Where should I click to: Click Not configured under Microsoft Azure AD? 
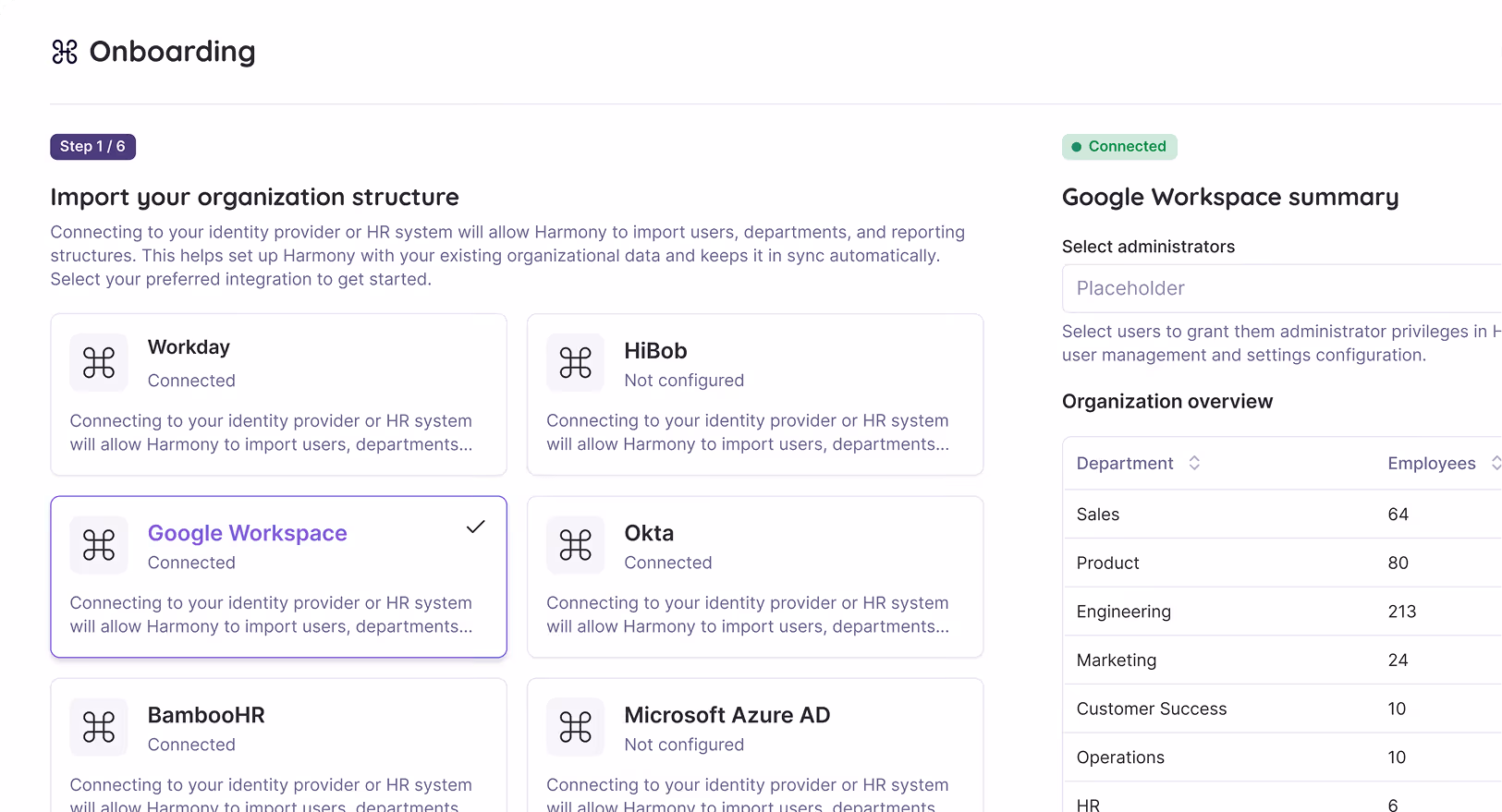[x=684, y=745]
